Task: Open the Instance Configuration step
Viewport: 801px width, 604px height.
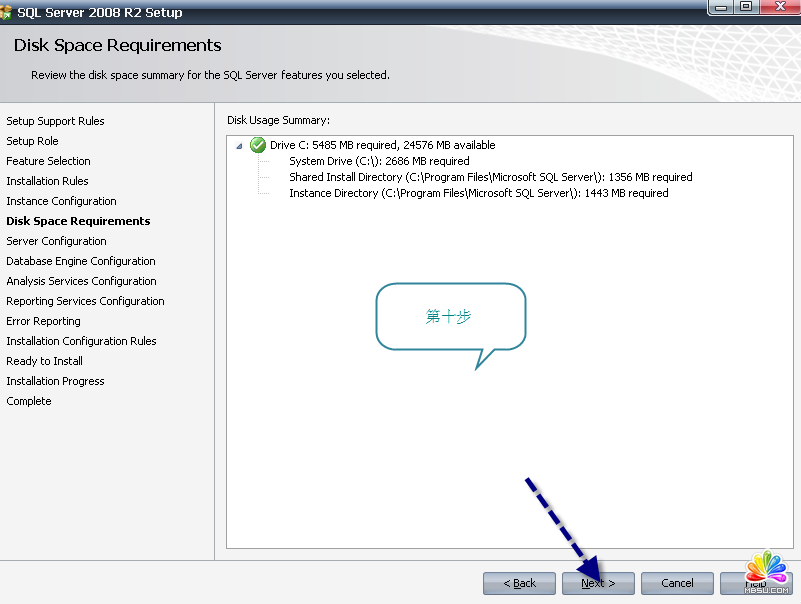Action: point(61,201)
